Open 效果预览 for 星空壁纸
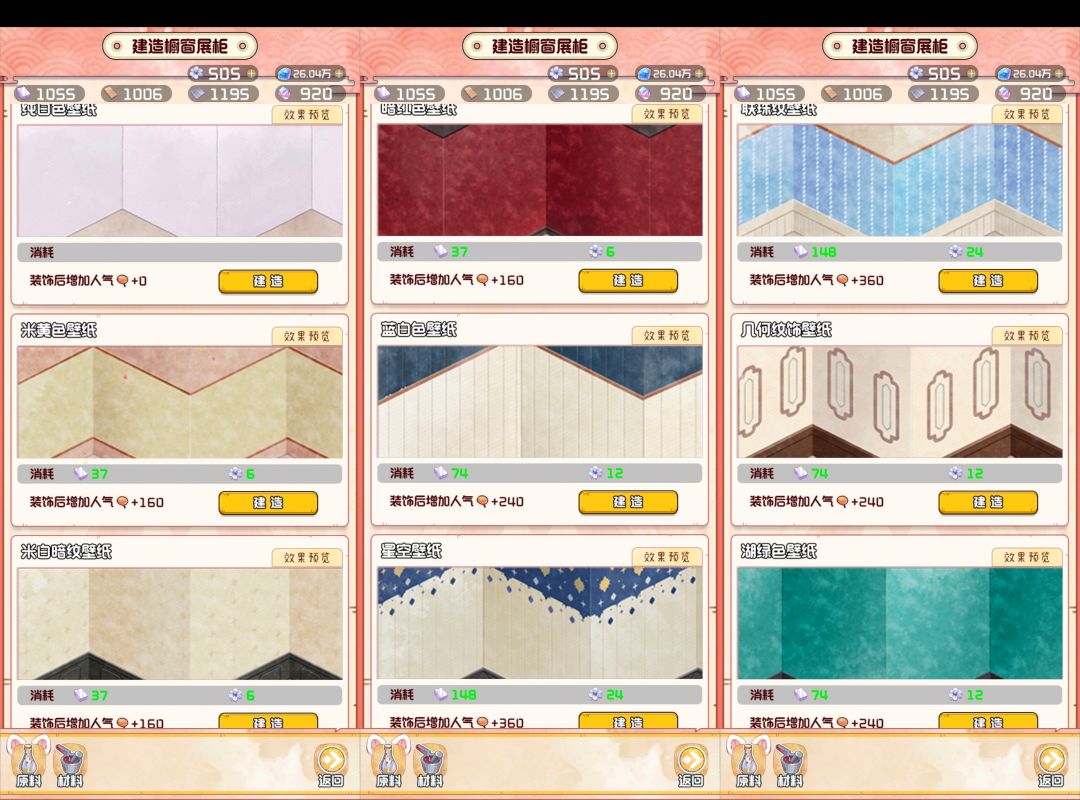 pos(666,557)
